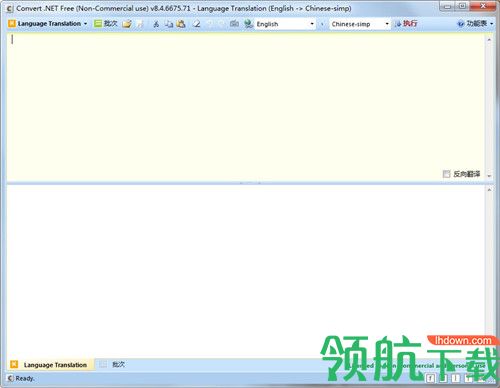Click the upper pane scroll down arrow
Viewport: 500px width, 388px height.
489,176
